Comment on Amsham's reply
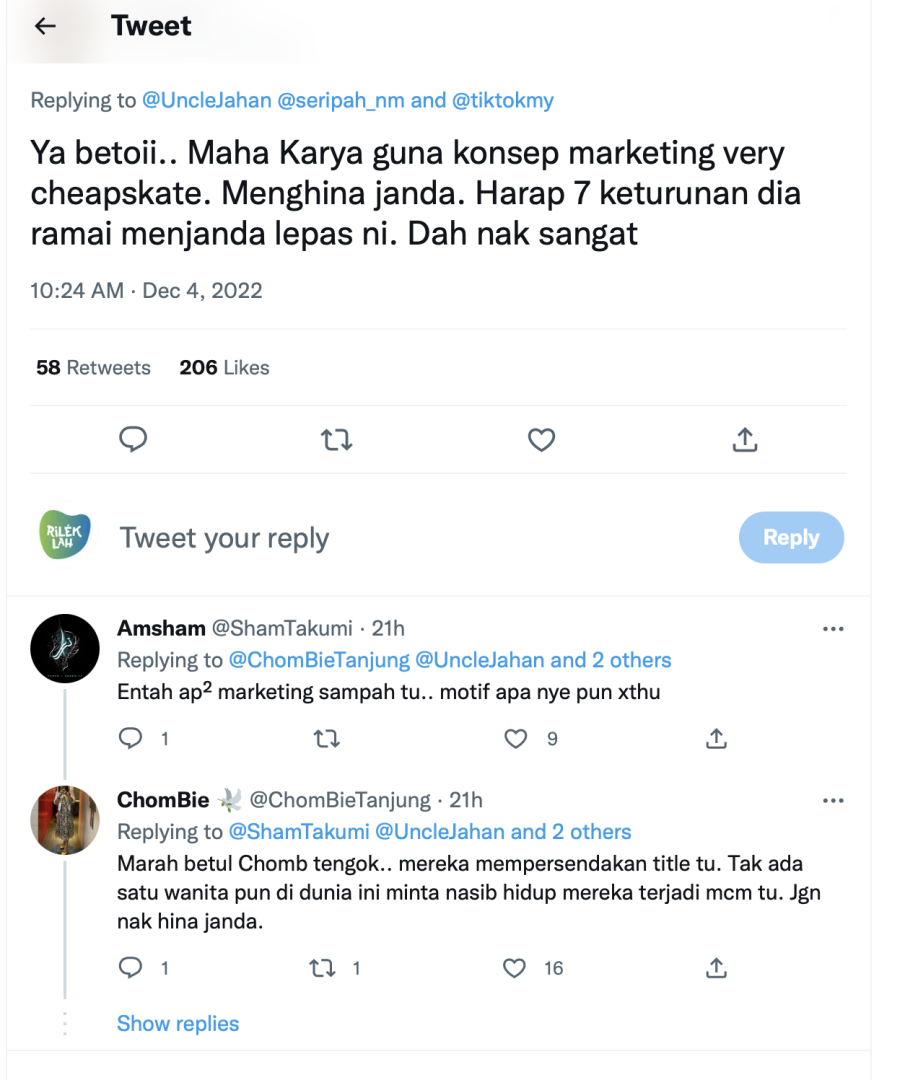Image resolution: width=905 pixels, height=1080 pixels. pos(131,739)
